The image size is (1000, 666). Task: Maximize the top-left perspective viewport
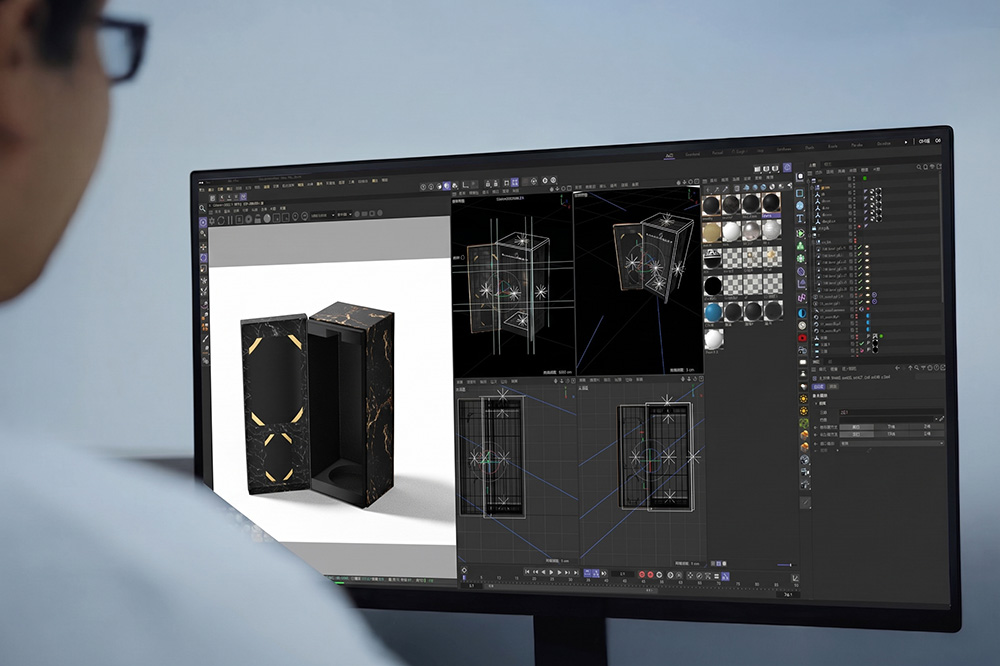click(x=569, y=188)
